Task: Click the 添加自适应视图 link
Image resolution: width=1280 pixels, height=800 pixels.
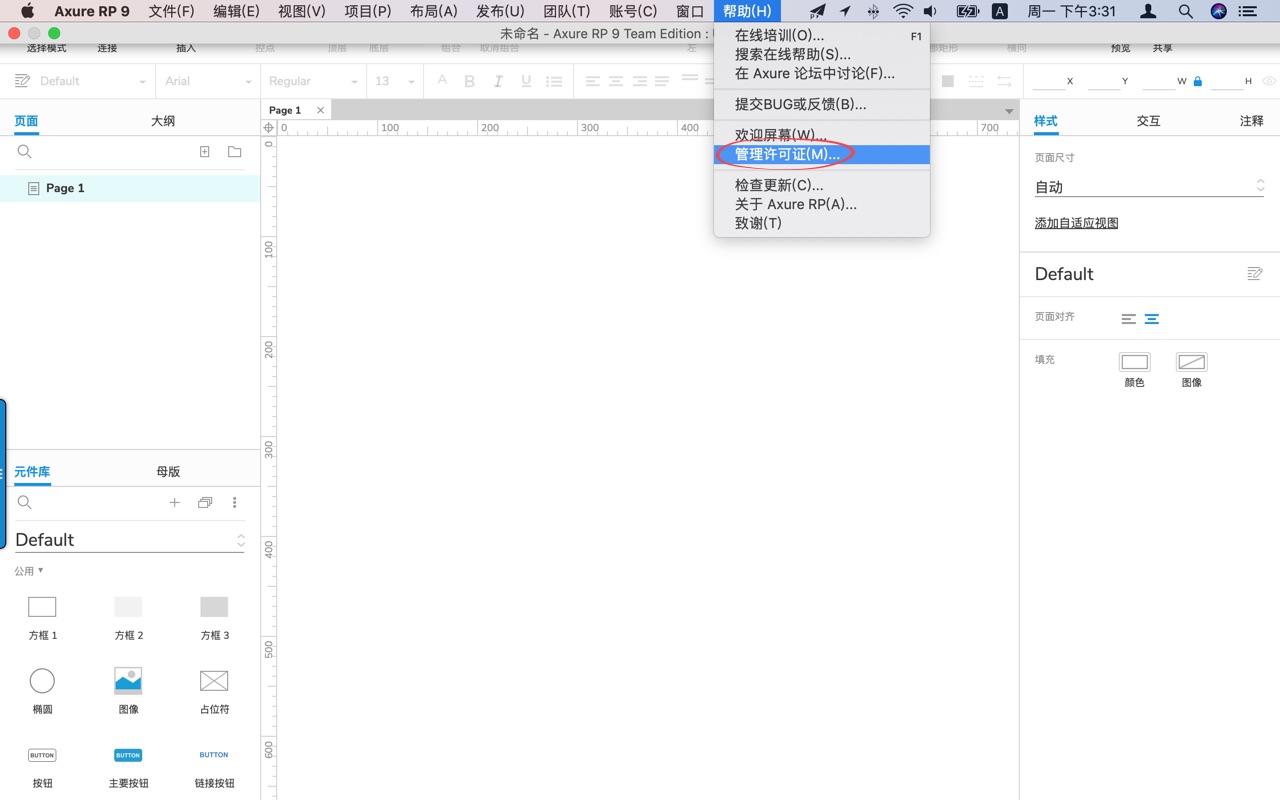Action: pyautogui.click(x=1076, y=223)
